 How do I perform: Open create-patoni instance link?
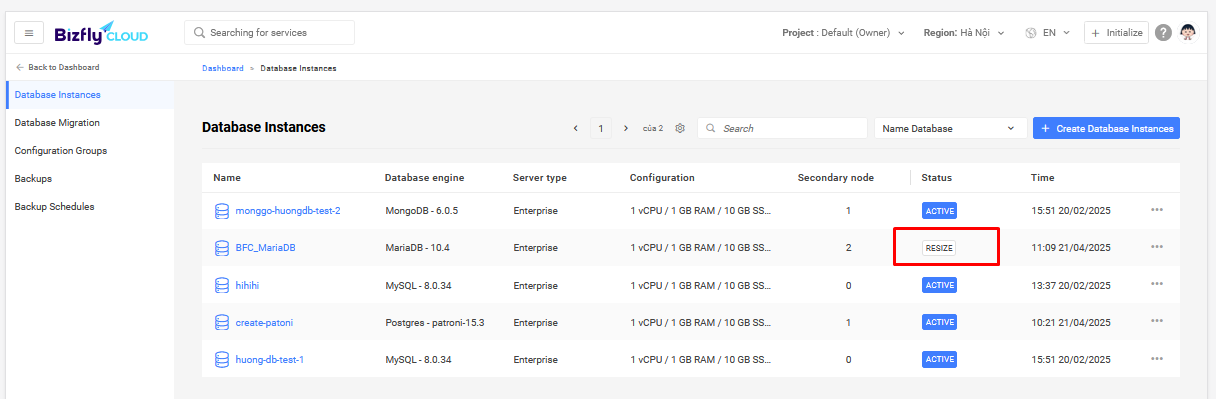click(x=264, y=322)
